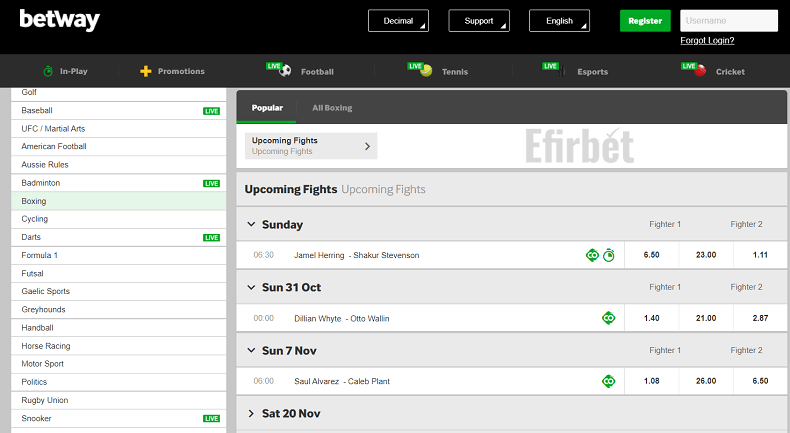
Task: Open In-Play stopwatch icon
Action: [48, 71]
